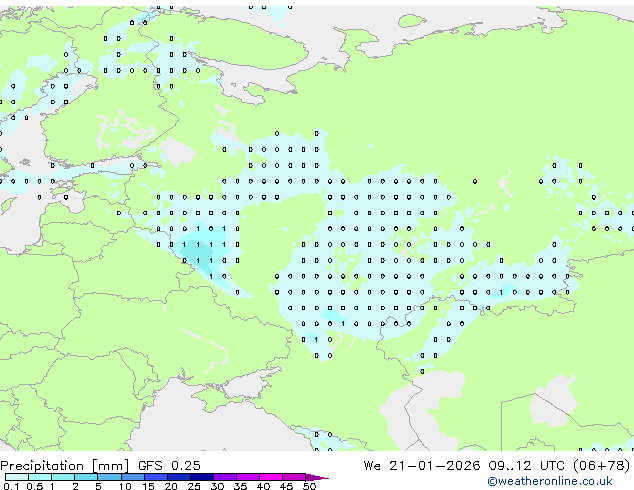Click the legend label '15'
Viewport: 634px width, 490px height.
tap(148, 486)
